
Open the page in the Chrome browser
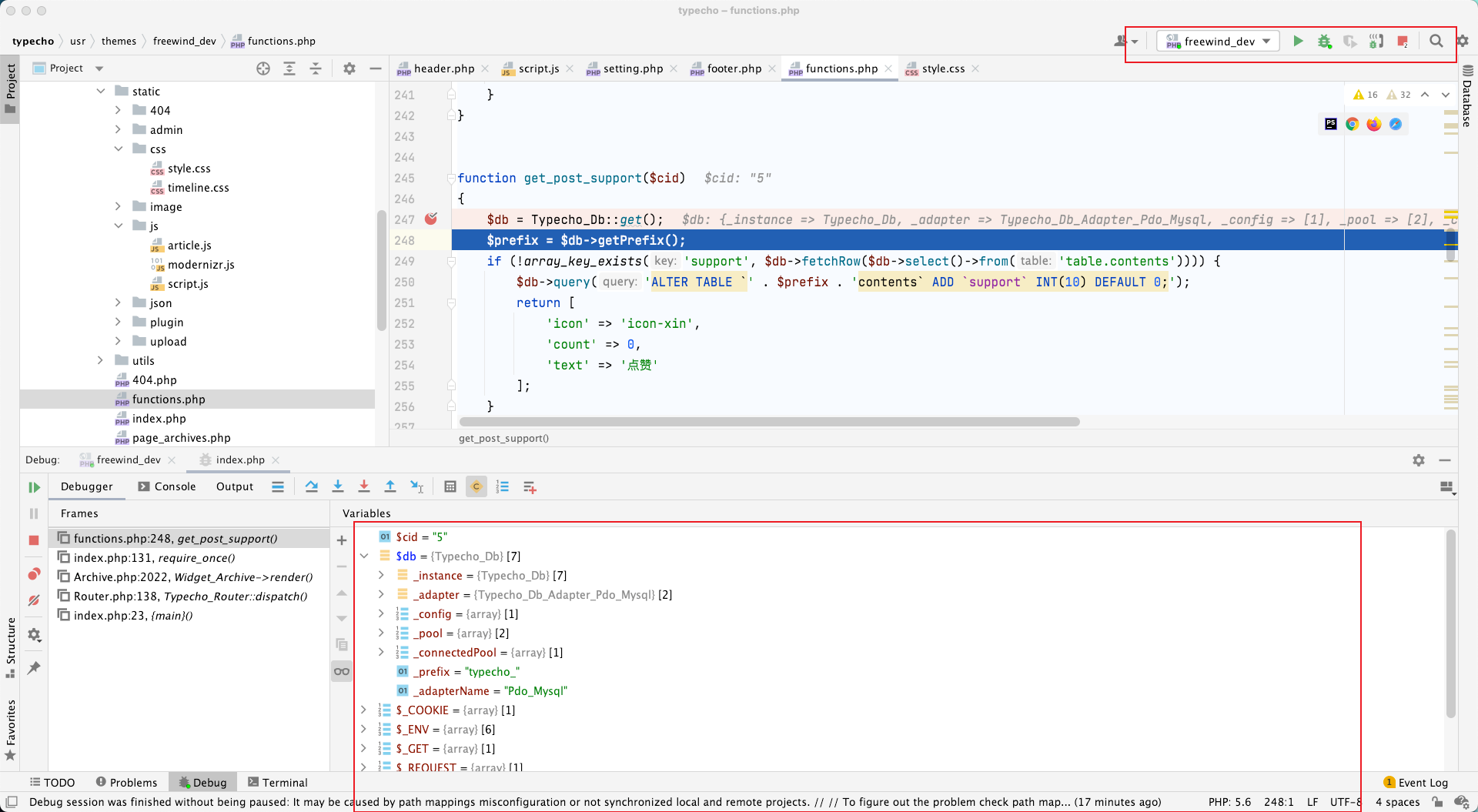[x=1353, y=124]
